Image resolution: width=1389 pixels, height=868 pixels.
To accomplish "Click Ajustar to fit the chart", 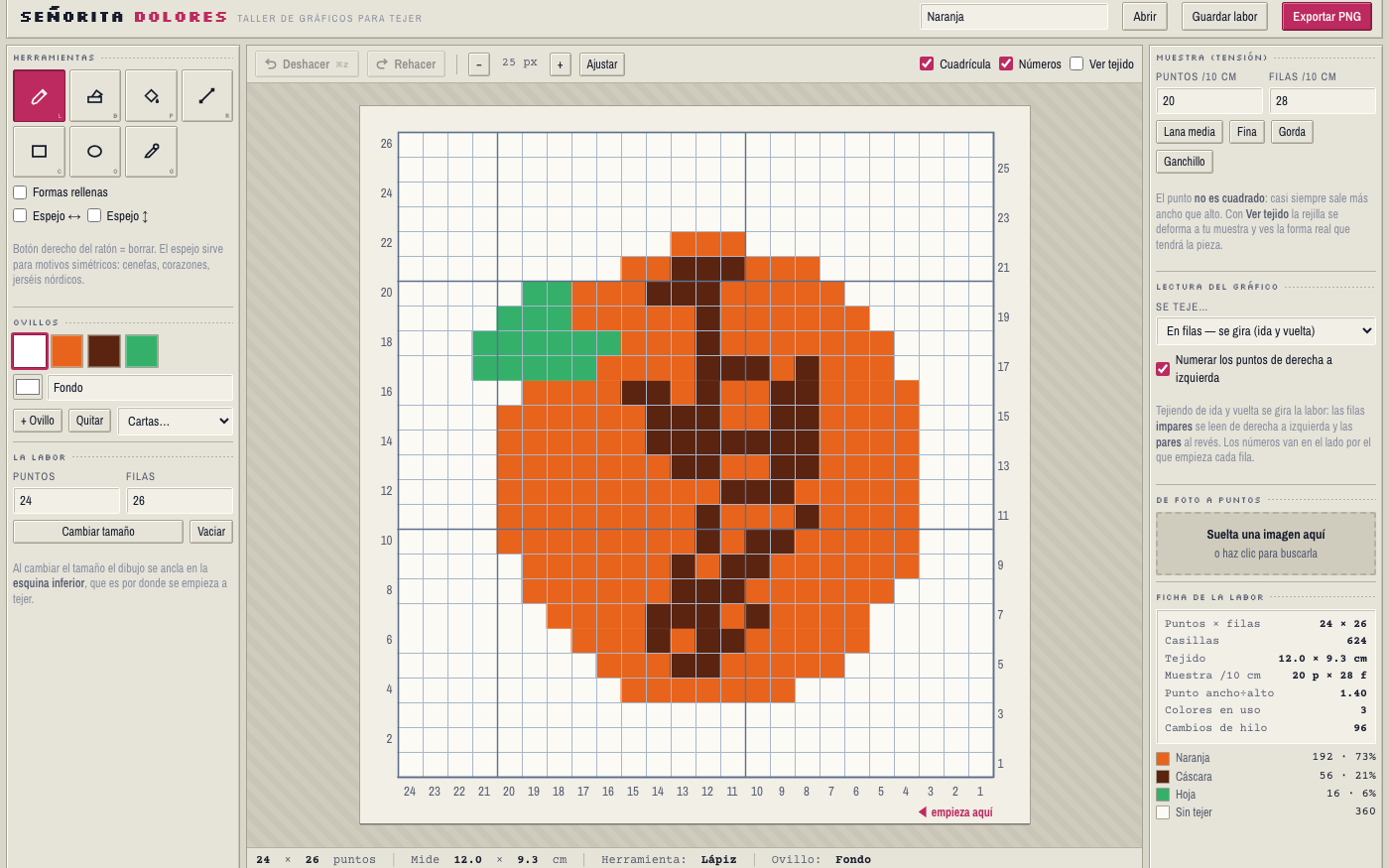I will (602, 64).
